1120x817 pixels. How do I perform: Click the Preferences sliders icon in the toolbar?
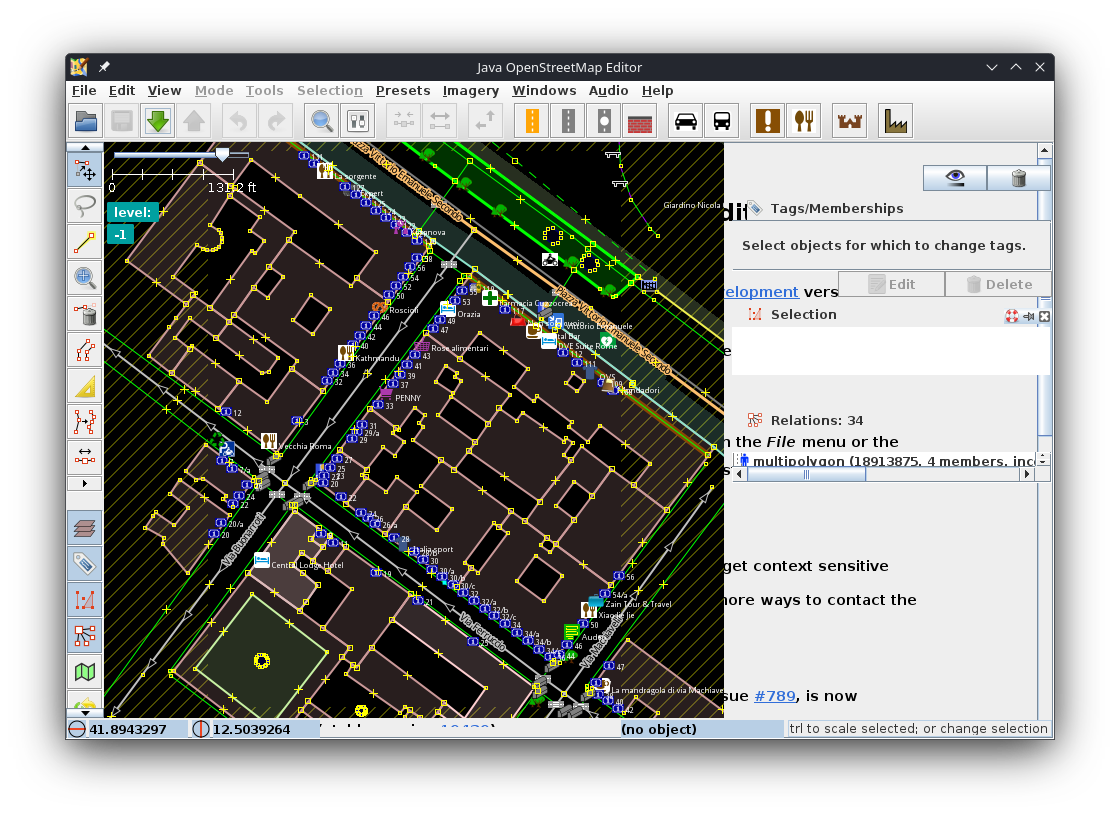[x=358, y=121]
